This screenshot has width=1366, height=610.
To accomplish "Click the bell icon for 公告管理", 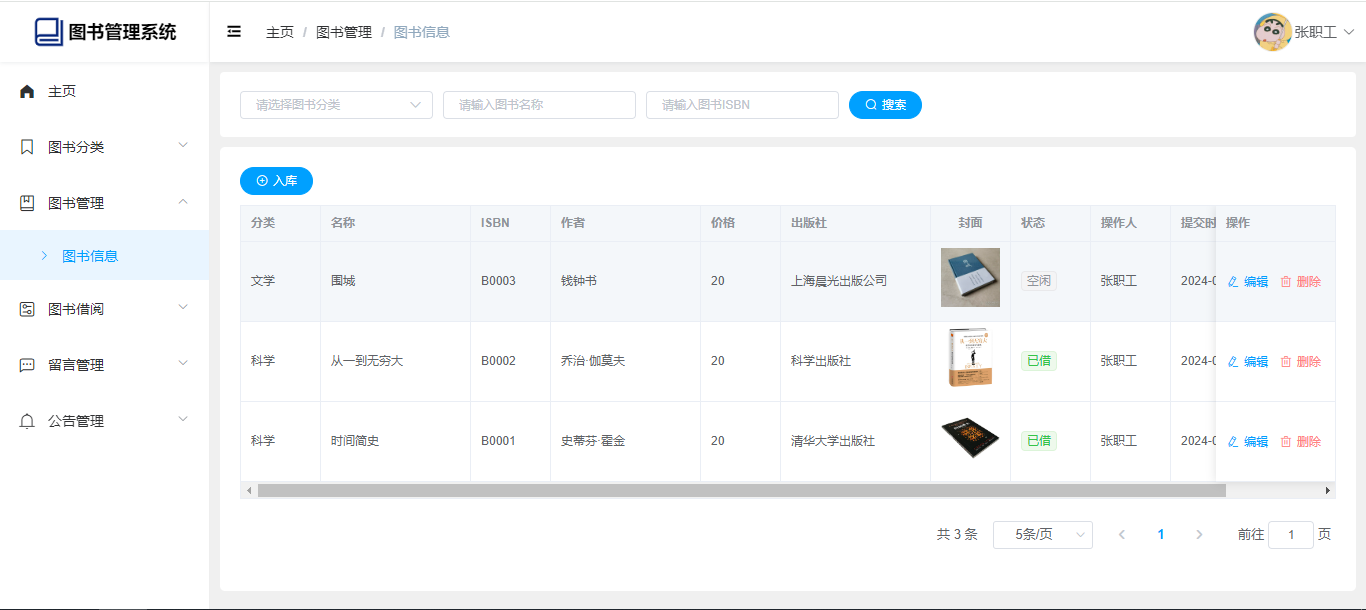I will [x=27, y=421].
